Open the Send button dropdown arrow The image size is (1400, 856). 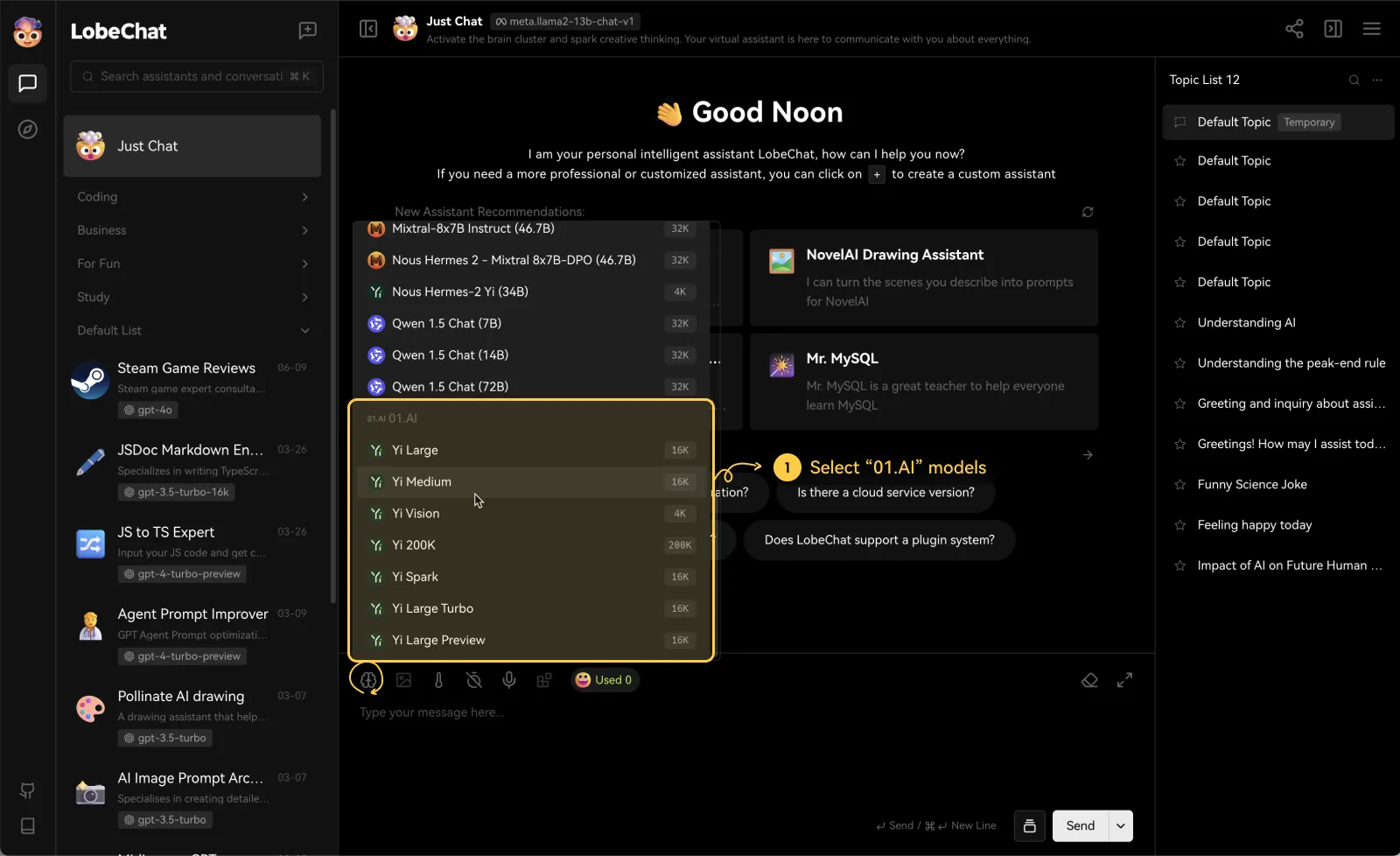1119,825
